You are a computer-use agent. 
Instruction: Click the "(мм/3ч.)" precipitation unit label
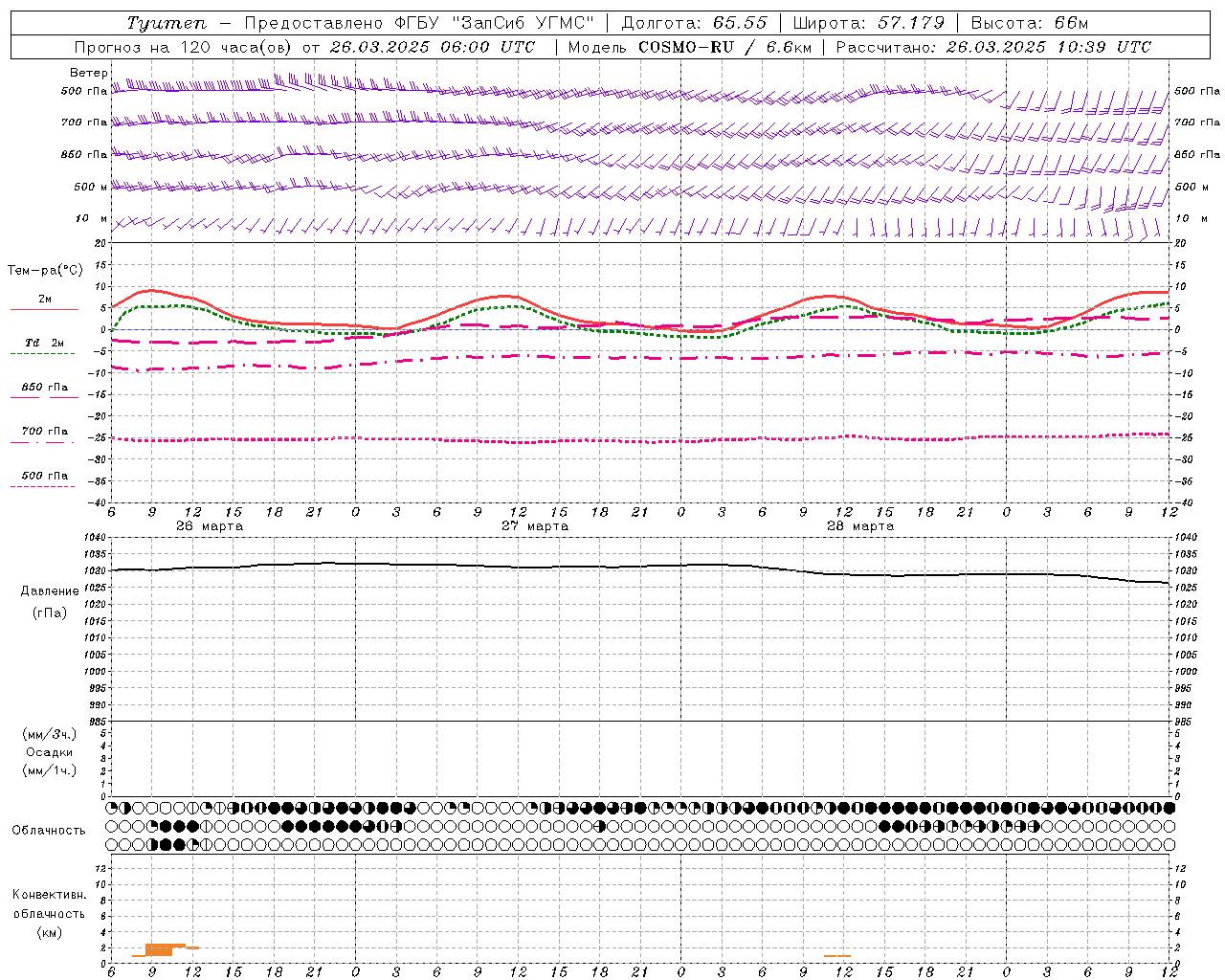50,734
